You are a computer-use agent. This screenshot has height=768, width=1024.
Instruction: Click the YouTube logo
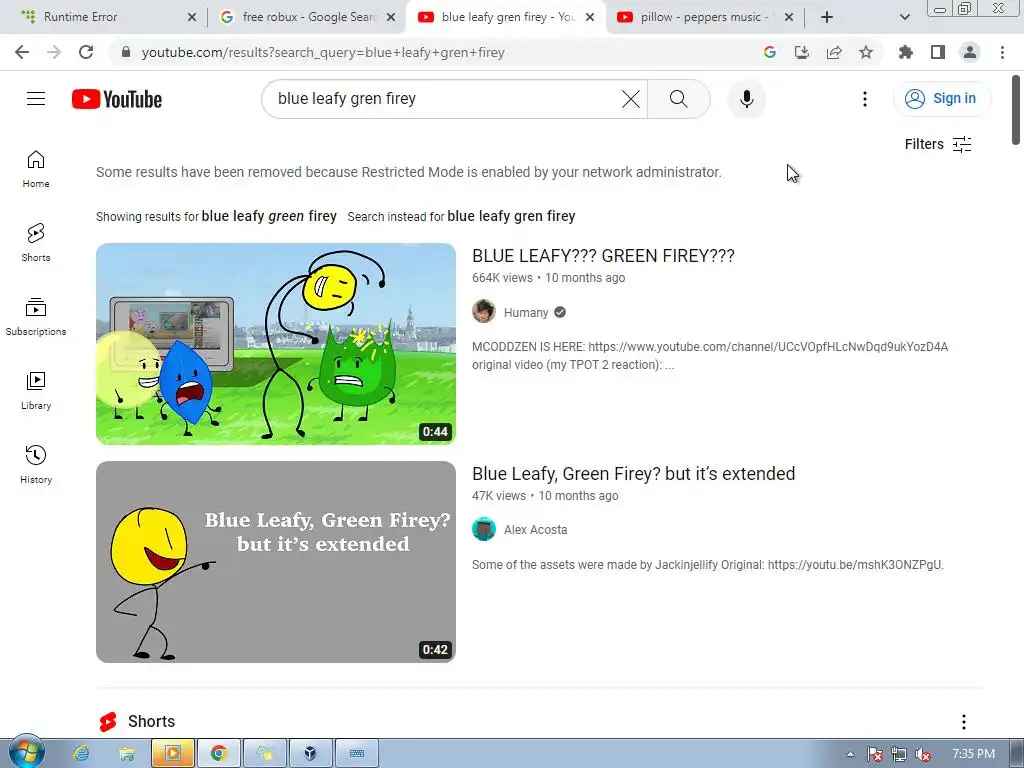coord(117,99)
